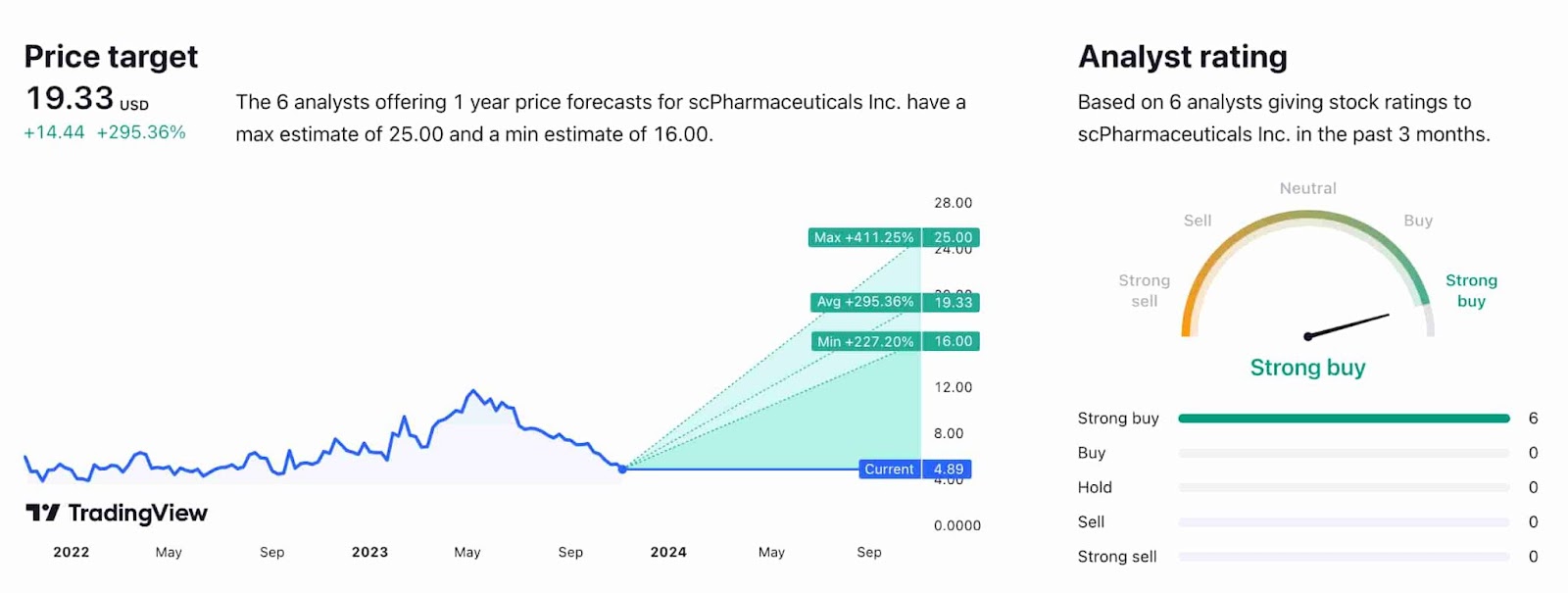The height and width of the screenshot is (593, 1568).
Task: Click the 2024 label on time axis
Action: (x=668, y=552)
